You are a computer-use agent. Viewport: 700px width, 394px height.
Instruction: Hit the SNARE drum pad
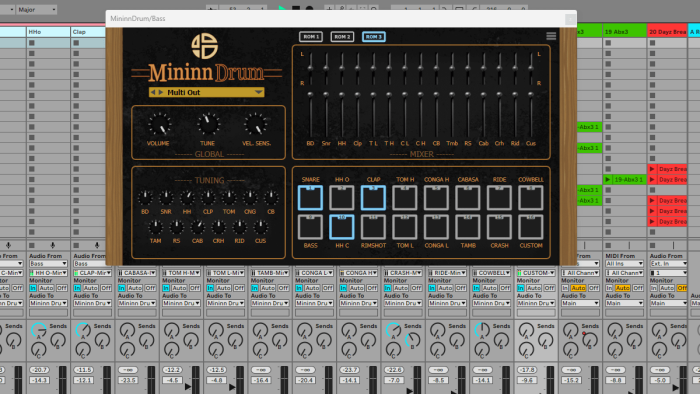[310, 198]
